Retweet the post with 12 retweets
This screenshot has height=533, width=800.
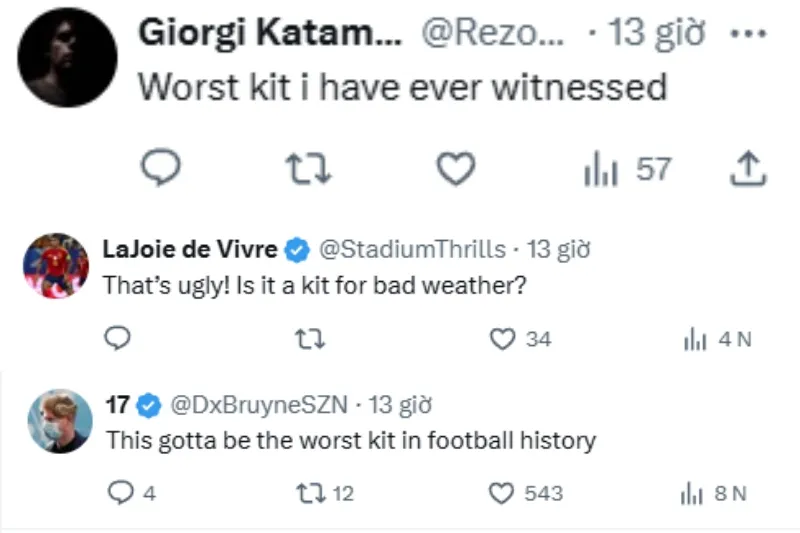click(324, 493)
